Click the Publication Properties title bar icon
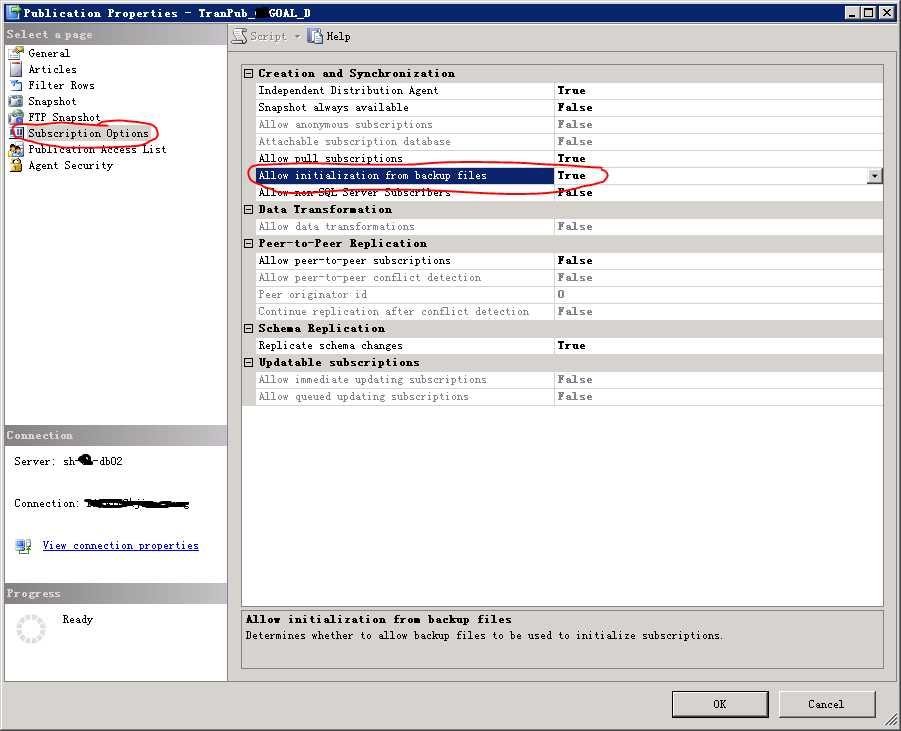This screenshot has height=731, width=901. (12, 12)
